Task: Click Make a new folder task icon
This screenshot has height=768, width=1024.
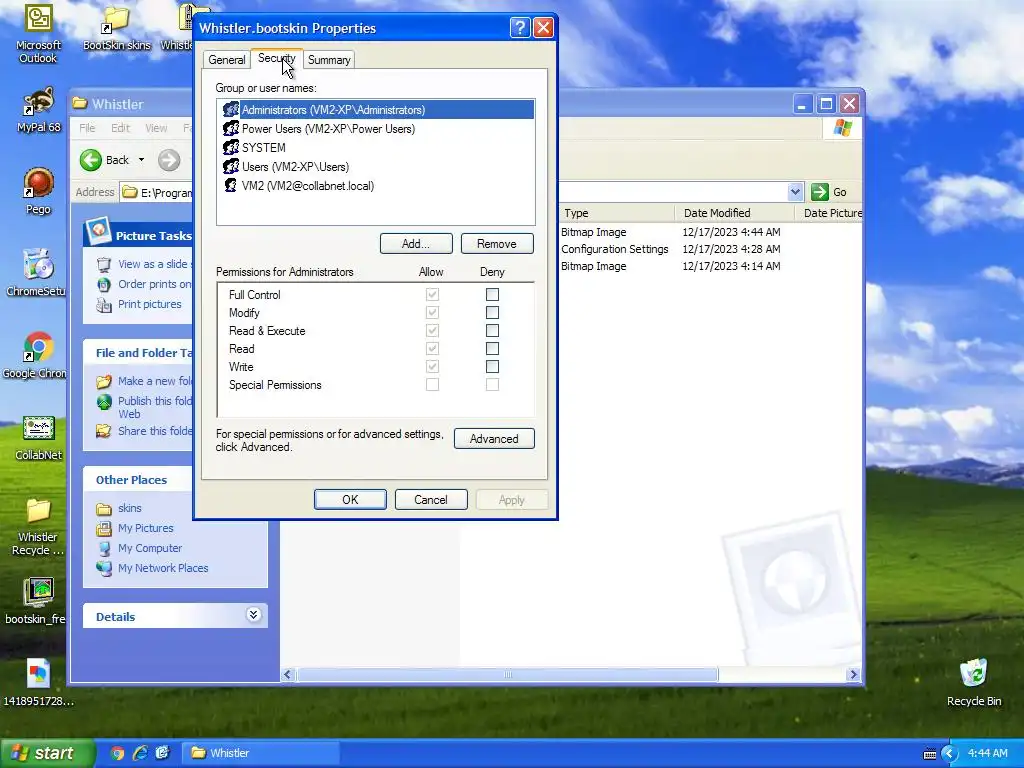Action: (104, 381)
